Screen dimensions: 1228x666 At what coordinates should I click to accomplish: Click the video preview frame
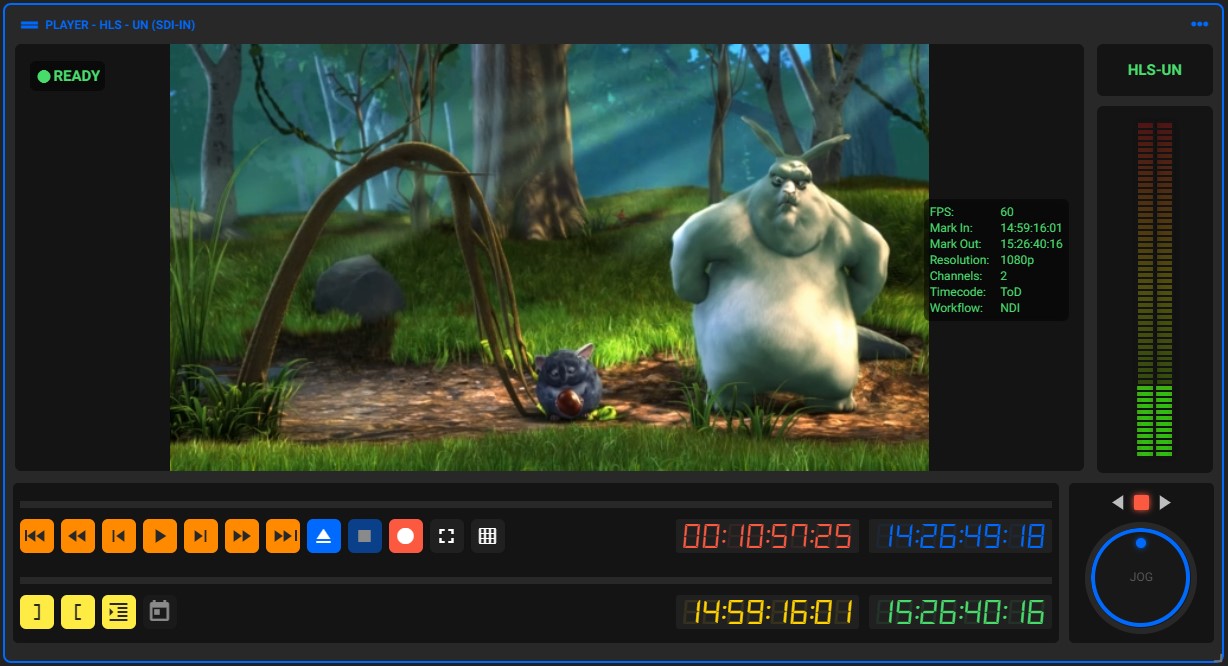549,257
